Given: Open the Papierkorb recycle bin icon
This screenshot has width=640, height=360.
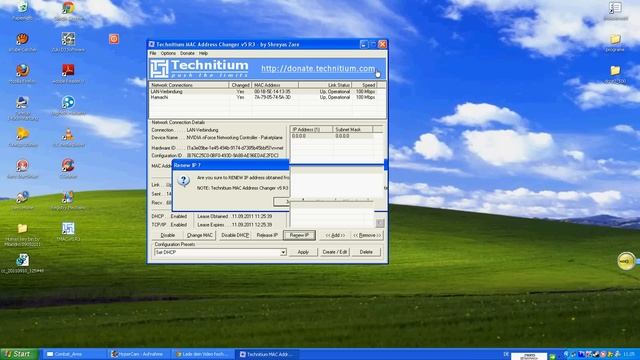Looking at the screenshot, I should [x=22, y=8].
